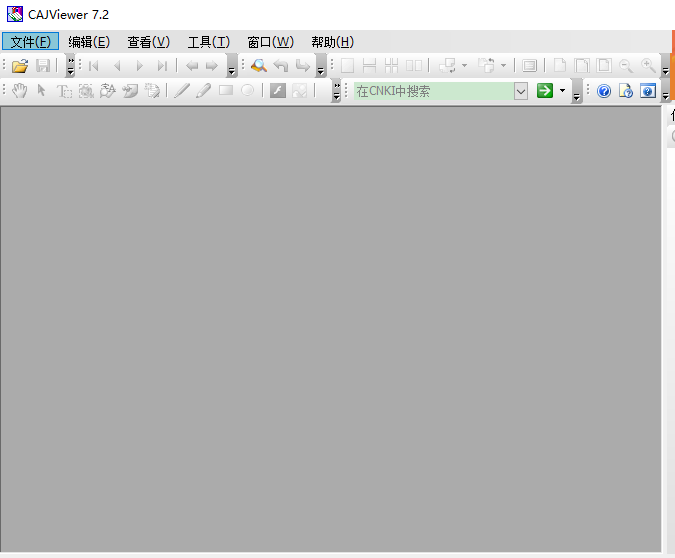The width and height of the screenshot is (675, 558).
Task: Click the undo curved arrow icon
Action: 281,66
